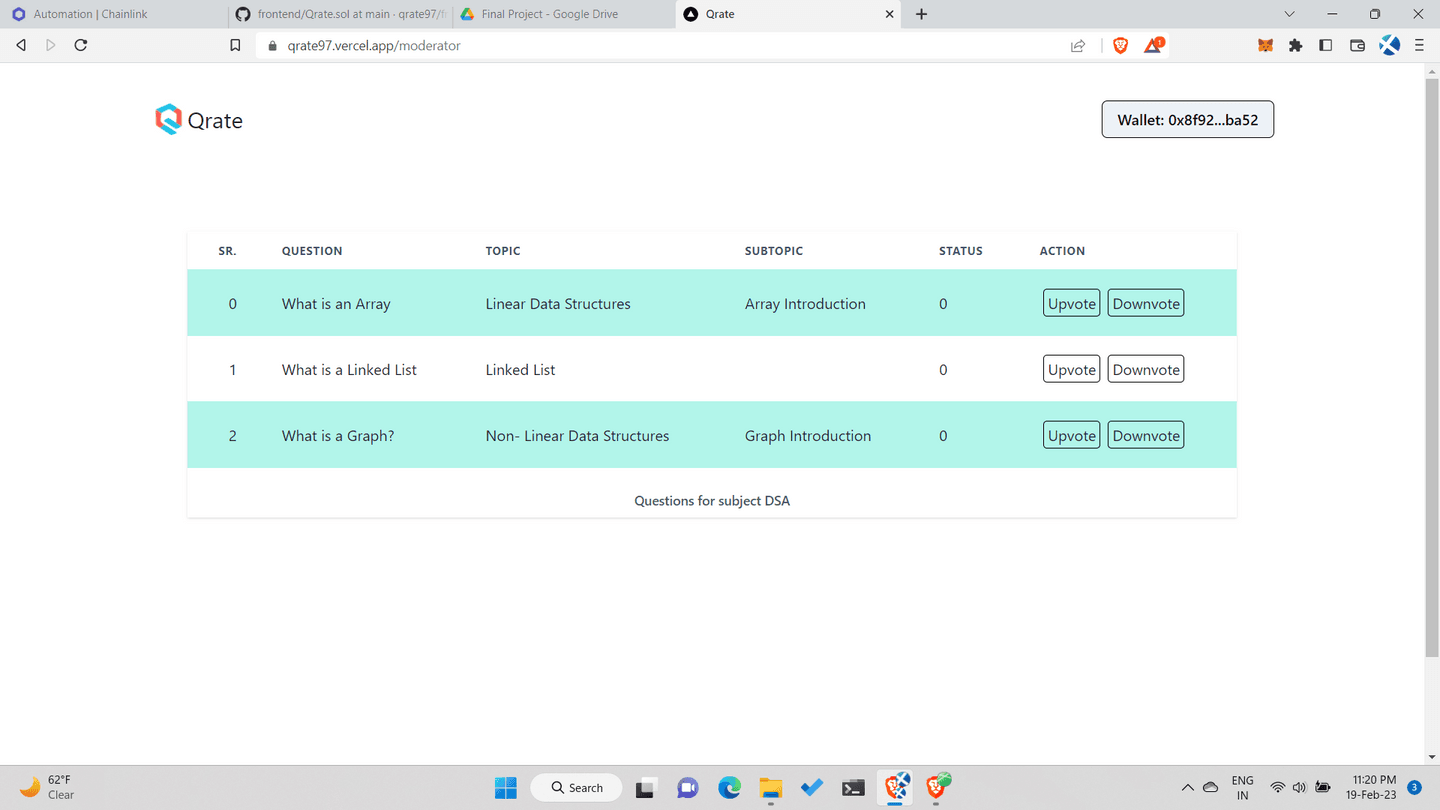The width and height of the screenshot is (1440, 810).
Task: Click the taskbar Search box
Action: tap(576, 788)
